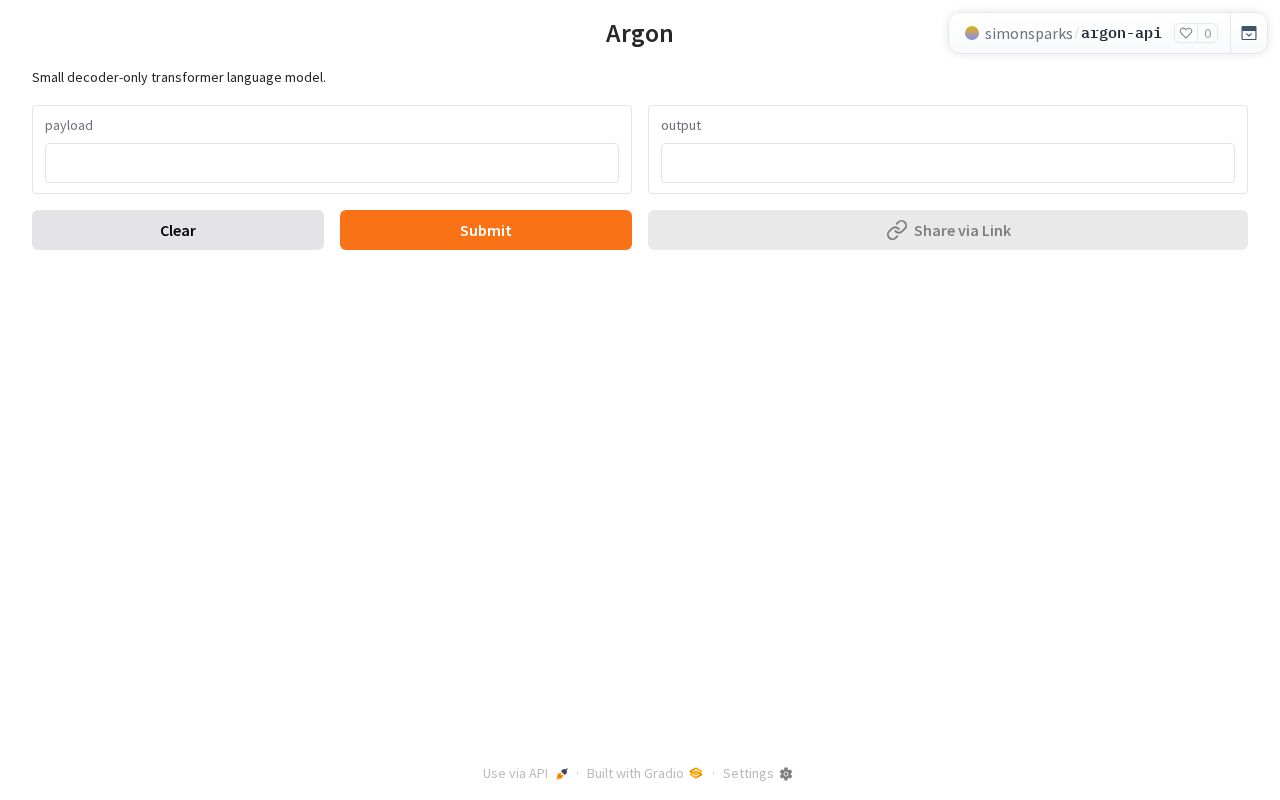
Task: Click the 'payload' field label
Action: (69, 125)
